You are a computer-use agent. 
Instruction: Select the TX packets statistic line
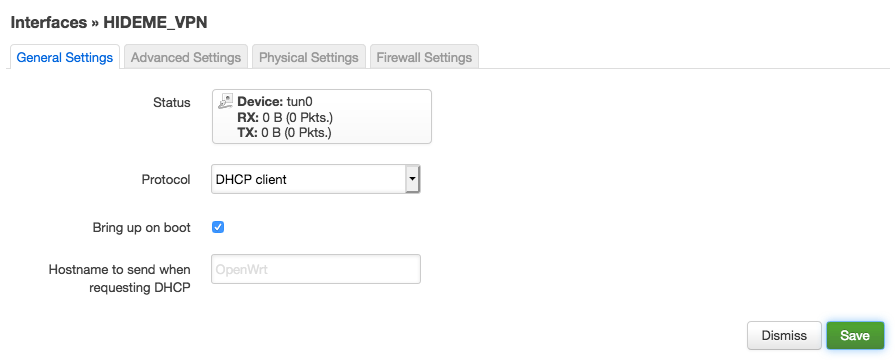pyautogui.click(x=284, y=133)
